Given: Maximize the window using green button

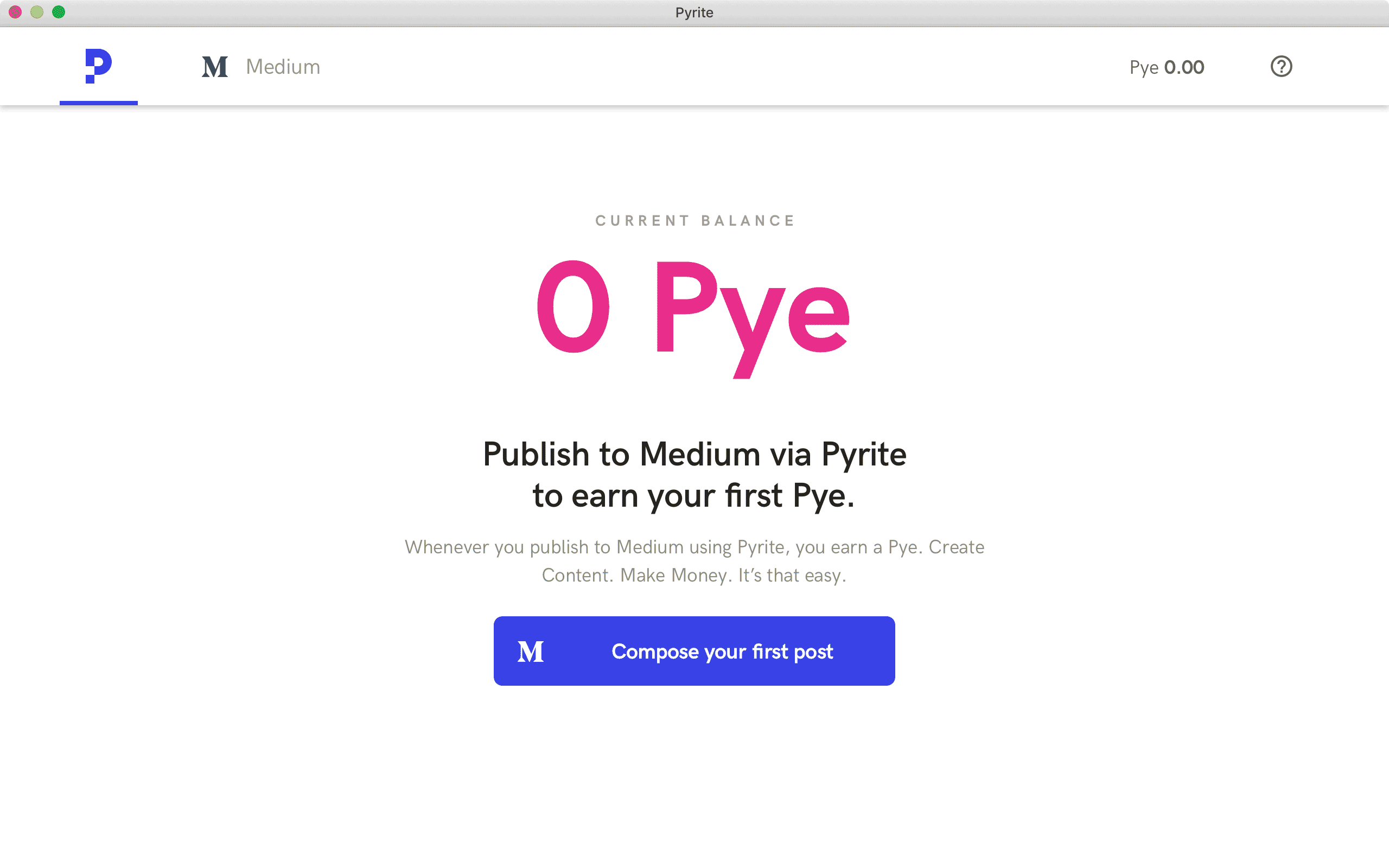Looking at the screenshot, I should 59,12.
